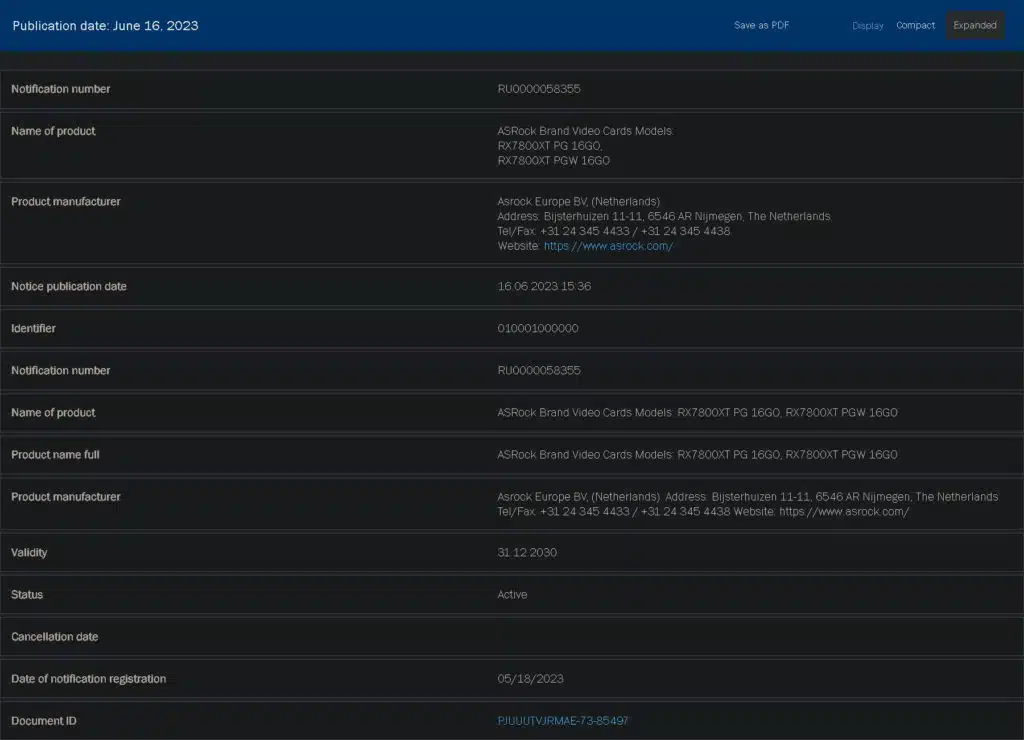Click the Notice publication date label
1024x740 pixels.
point(69,286)
